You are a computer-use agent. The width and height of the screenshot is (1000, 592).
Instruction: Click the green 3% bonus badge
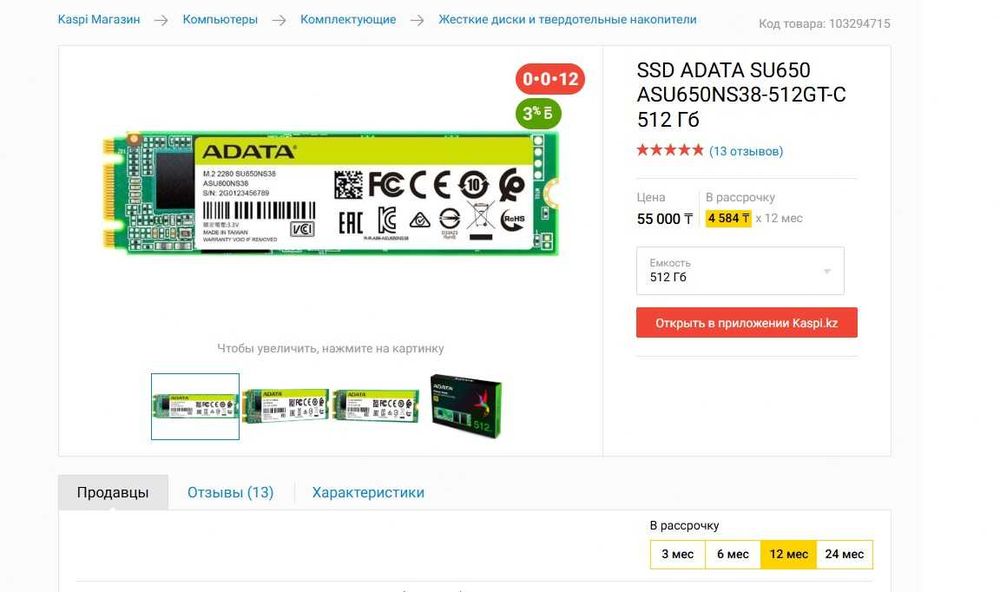tap(538, 113)
